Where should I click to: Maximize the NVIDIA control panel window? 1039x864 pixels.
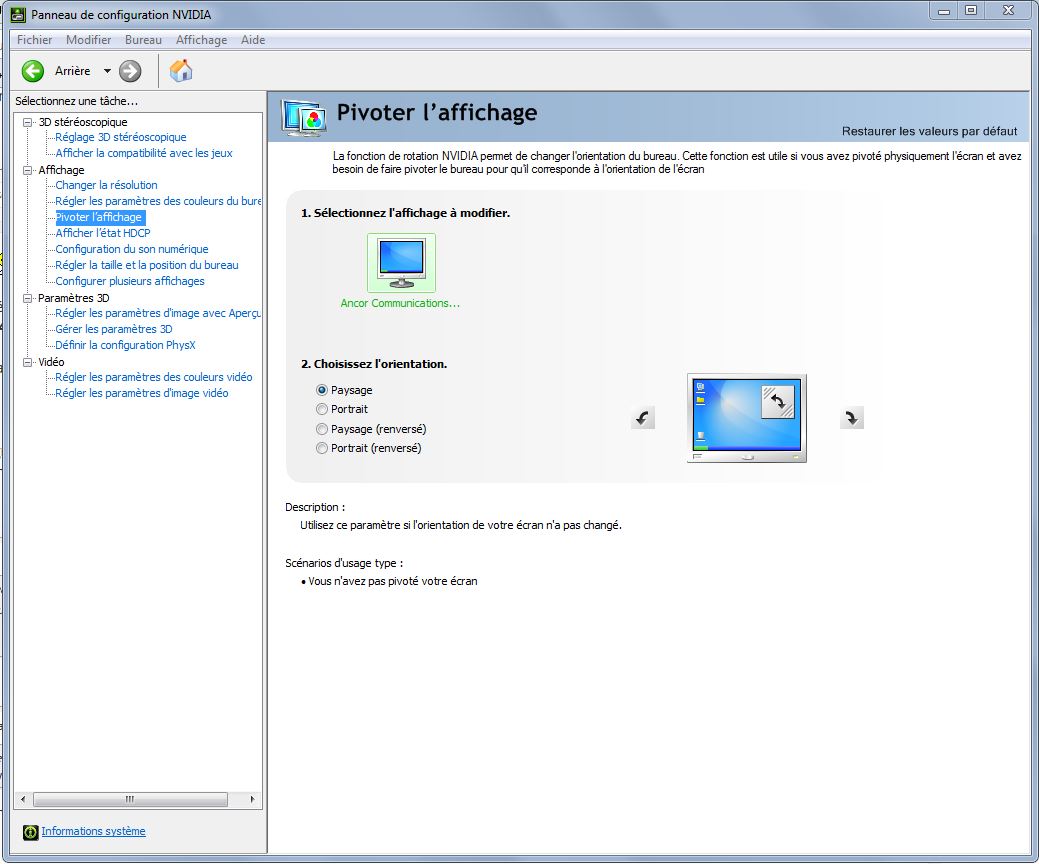[x=971, y=11]
